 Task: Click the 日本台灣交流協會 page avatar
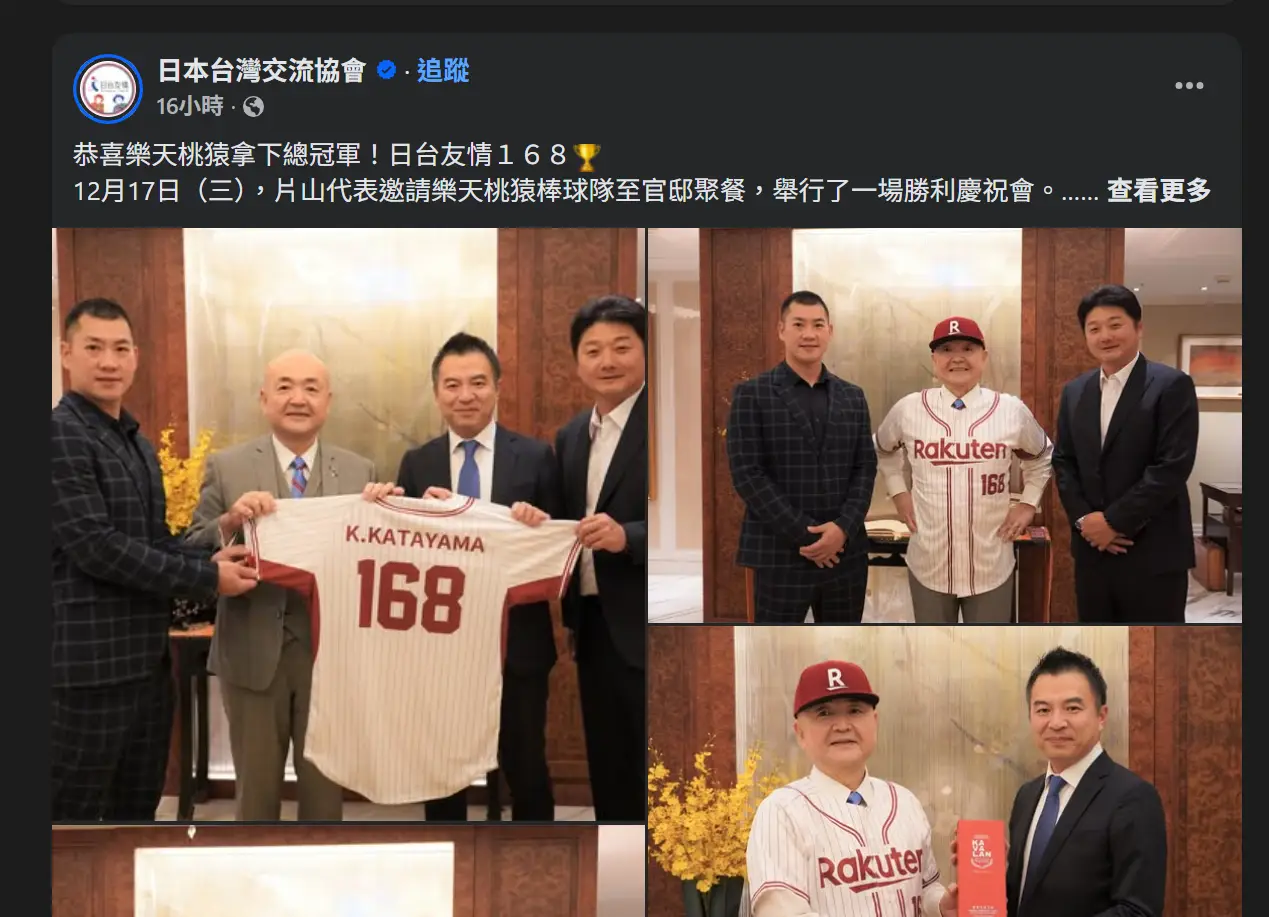pyautogui.click(x=108, y=88)
